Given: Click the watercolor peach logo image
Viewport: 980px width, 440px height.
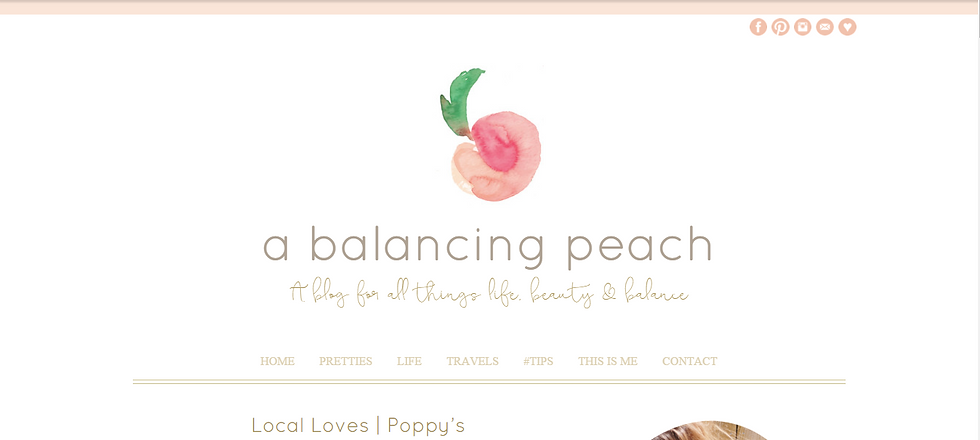Looking at the screenshot, I should [x=491, y=134].
